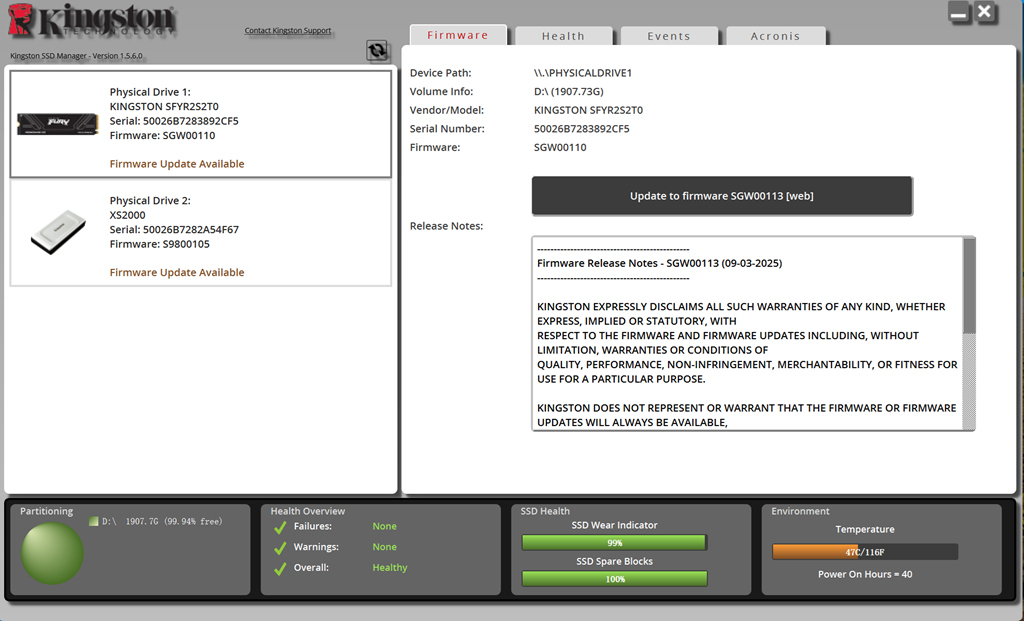Screen dimensions: 1024x621
Task: Click inside the release notes text box
Action: pyautogui.click(x=748, y=333)
